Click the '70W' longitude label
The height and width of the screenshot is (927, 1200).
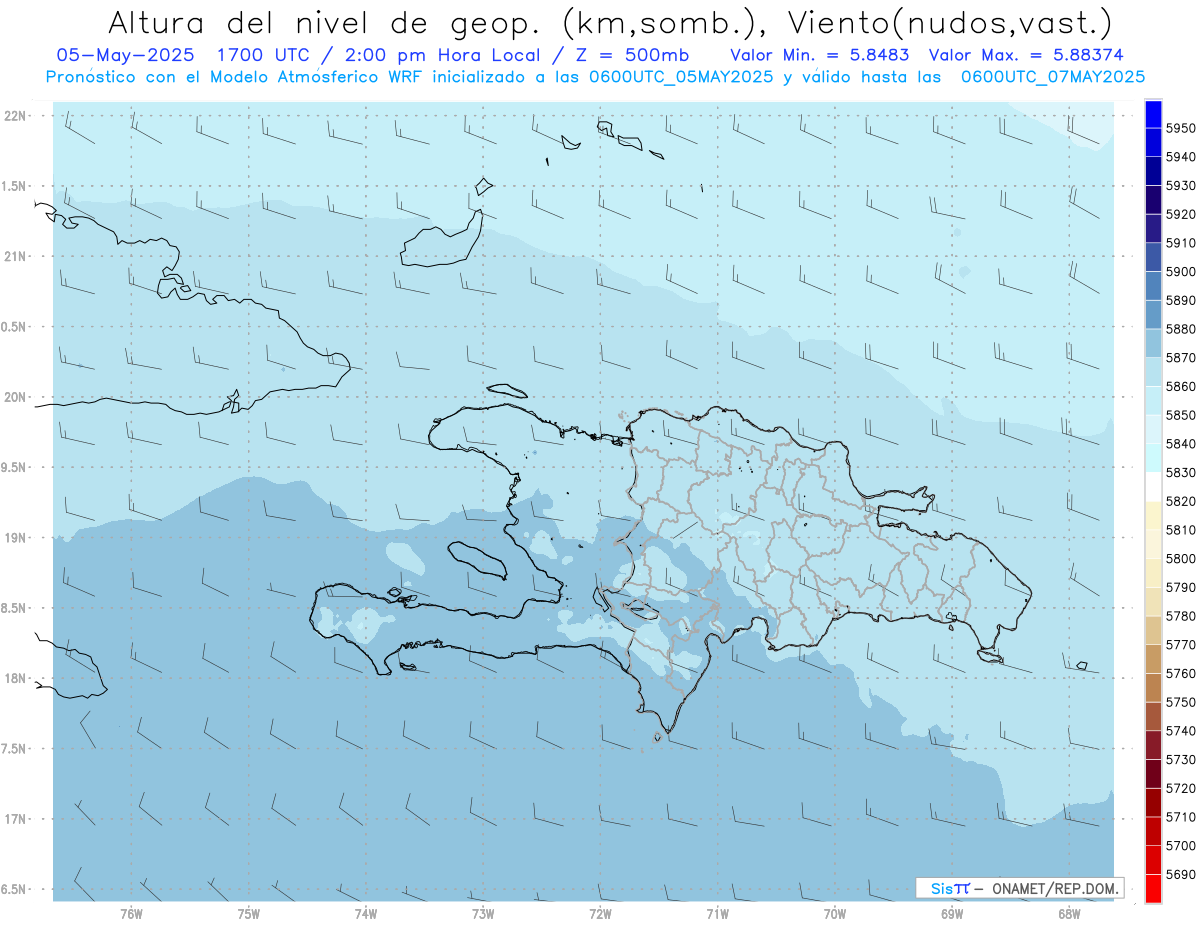(835, 913)
